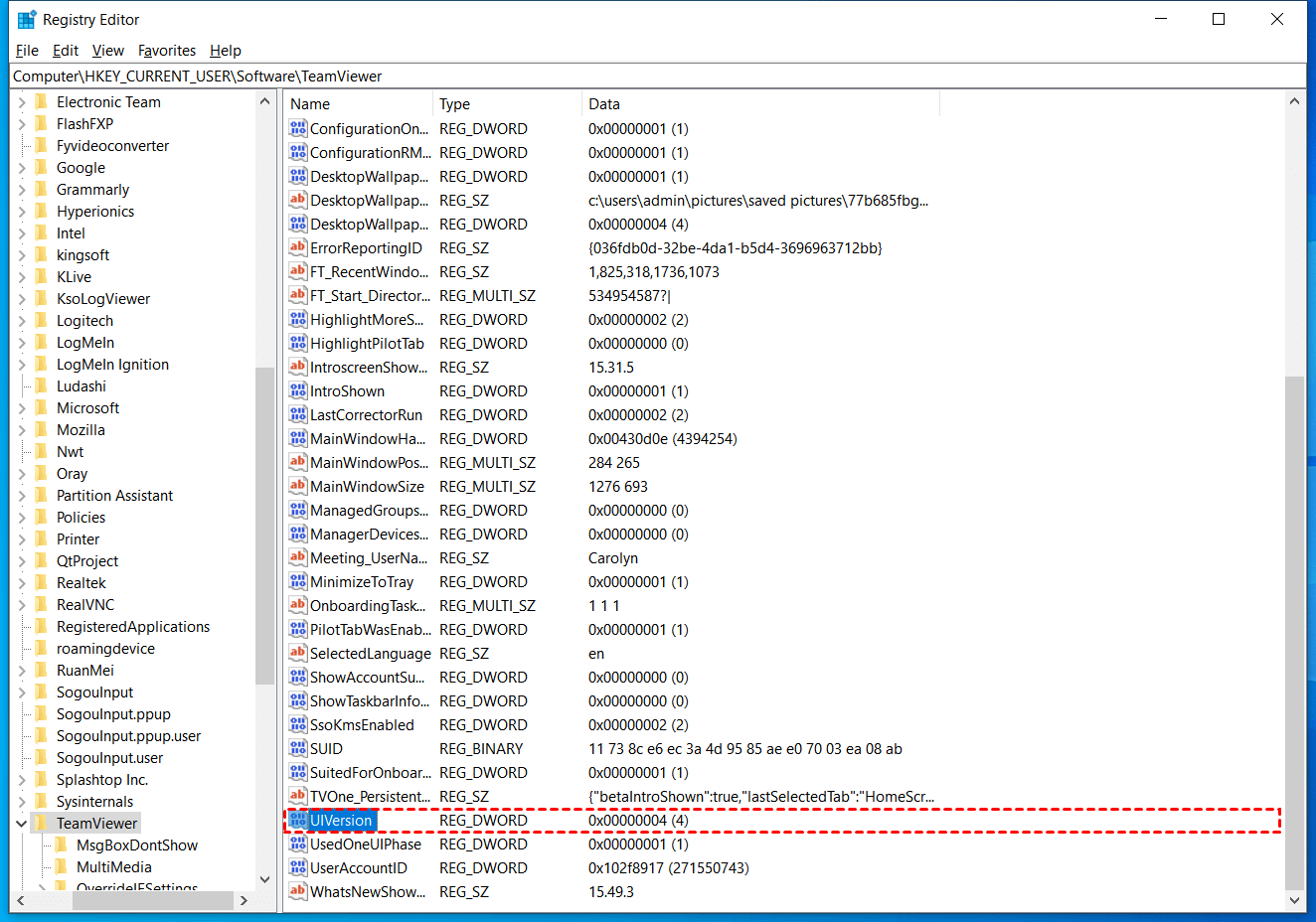Click the string icon beside SelectedLanguage
Viewport: 1316px width, 922px height.
[x=297, y=653]
